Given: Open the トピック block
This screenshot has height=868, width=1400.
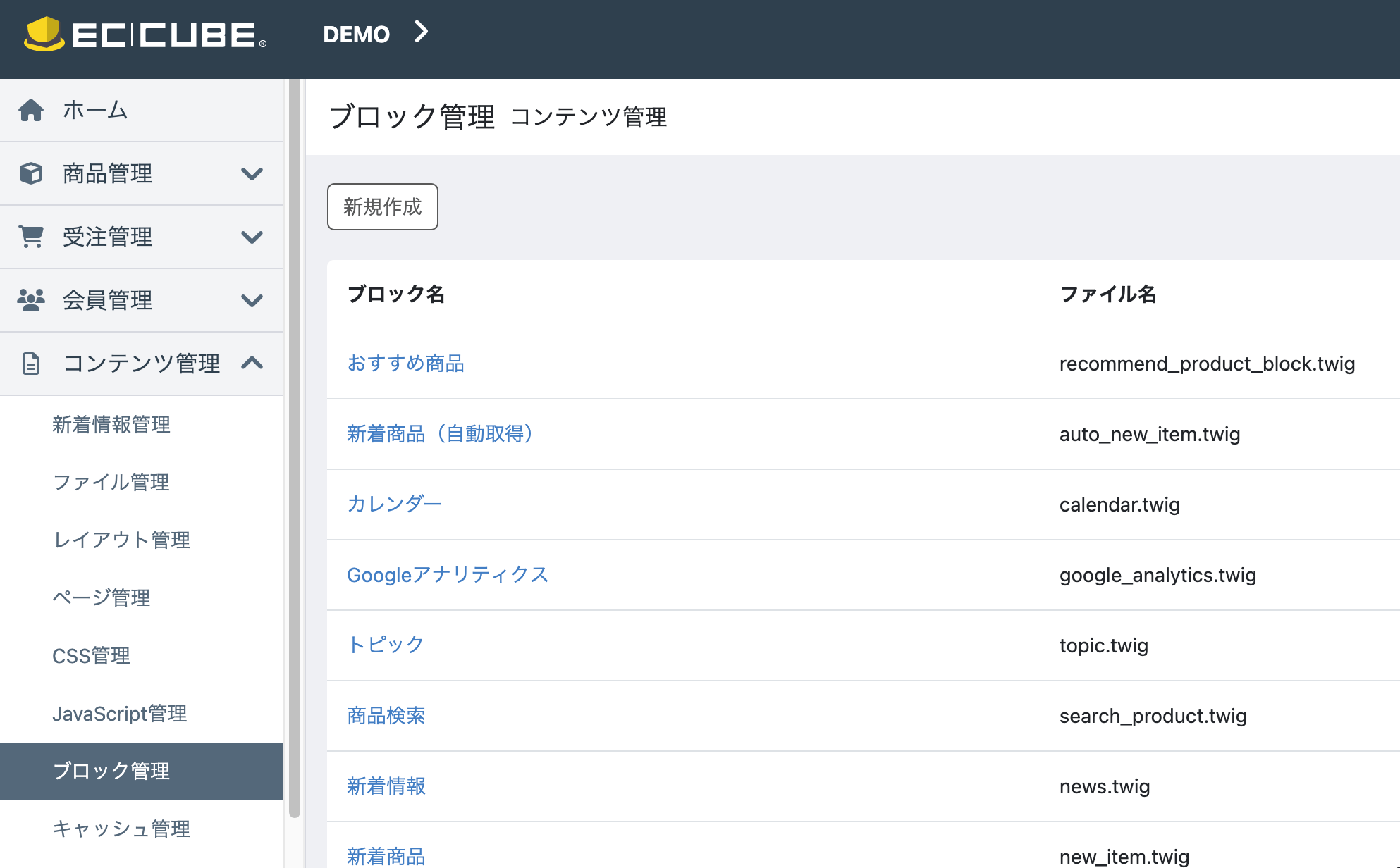Looking at the screenshot, I should coord(385,645).
